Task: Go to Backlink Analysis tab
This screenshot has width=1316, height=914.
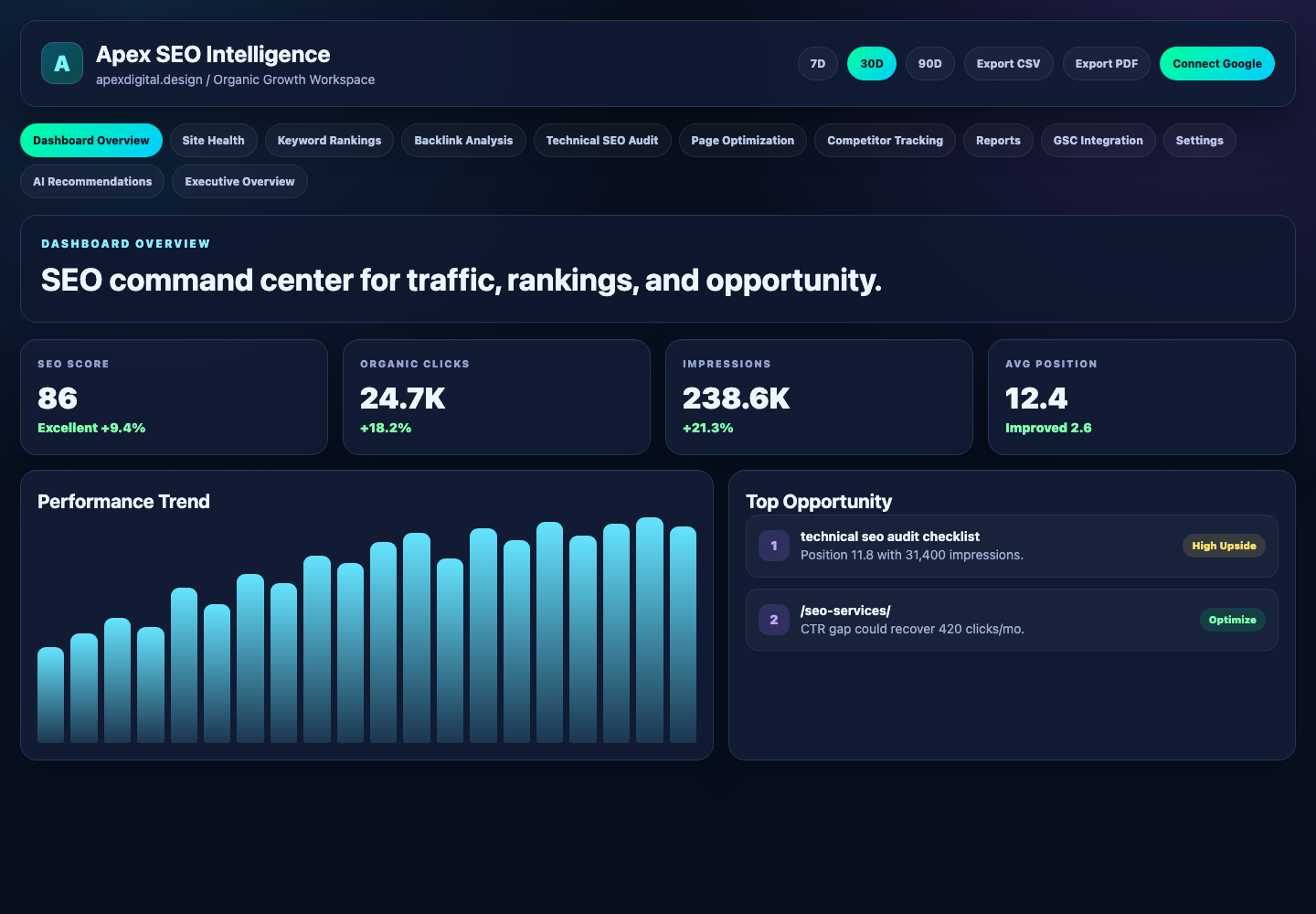Action: coord(463,141)
